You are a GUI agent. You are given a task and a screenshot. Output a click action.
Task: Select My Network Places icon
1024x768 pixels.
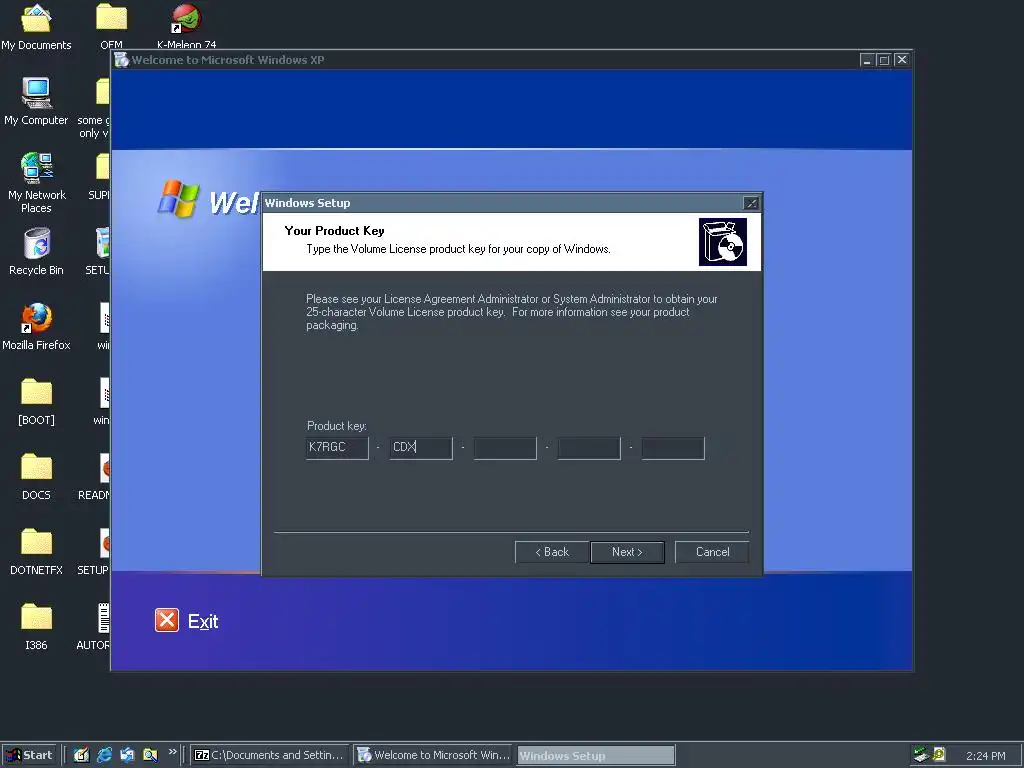36,182
